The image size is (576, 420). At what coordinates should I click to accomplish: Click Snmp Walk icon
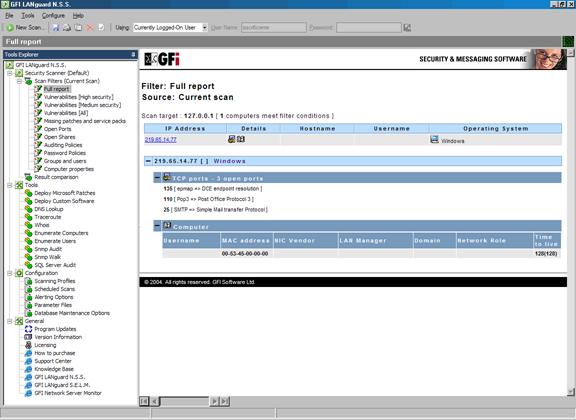pyautogui.click(x=28, y=257)
